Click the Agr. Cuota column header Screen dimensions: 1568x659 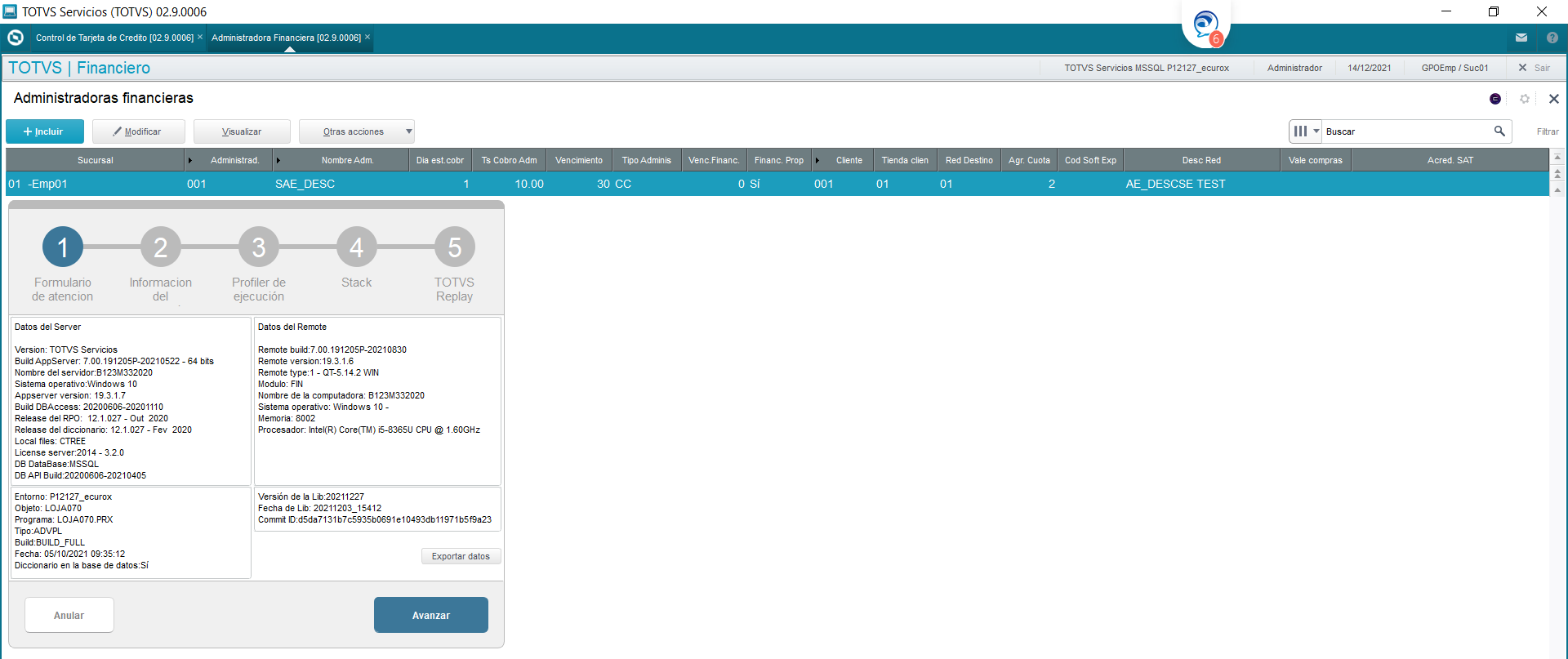1029,160
